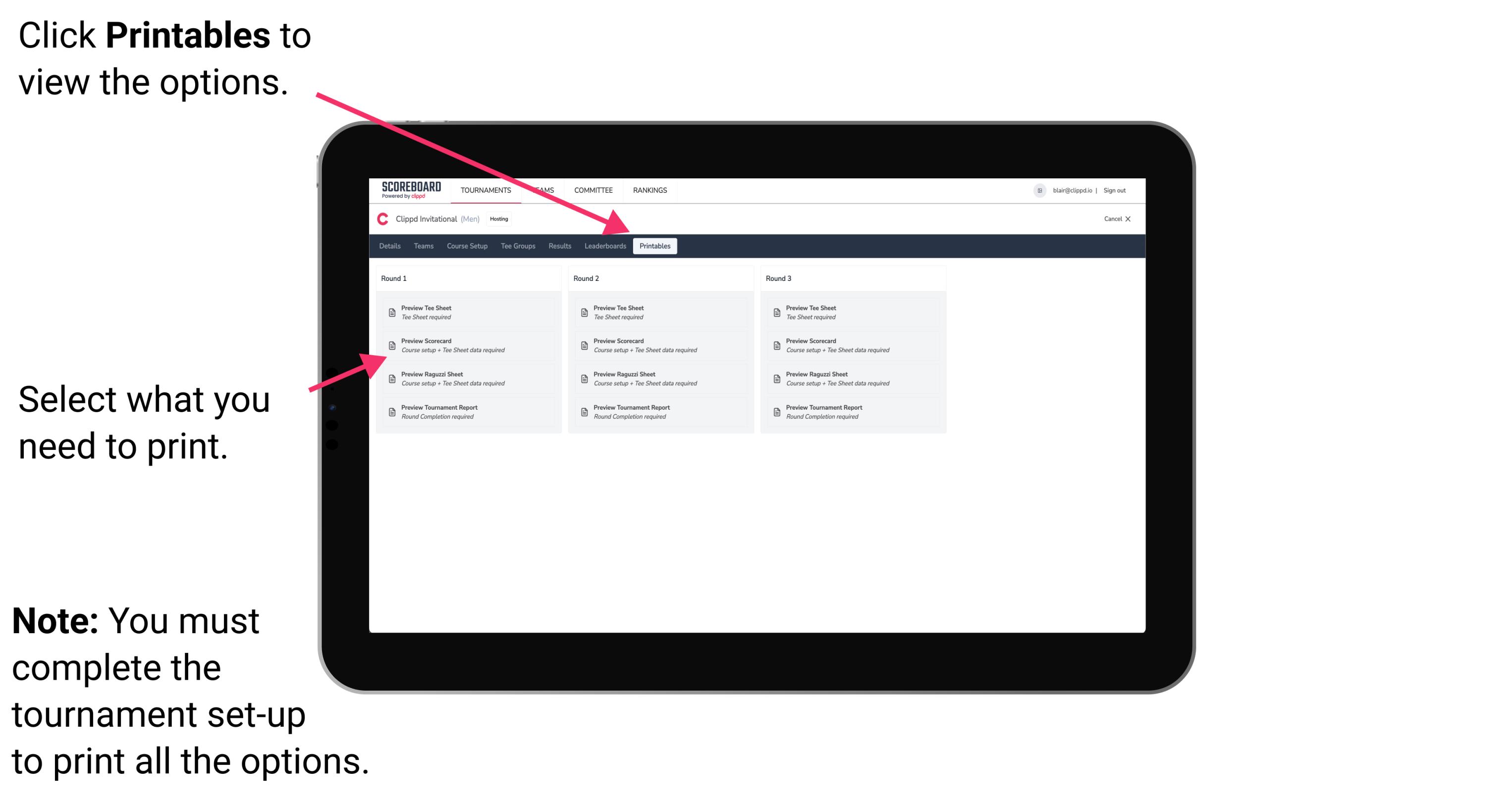Click Preview Tee Sheet icon Round 2
Viewport: 1509px width, 812px height.
click(x=584, y=312)
